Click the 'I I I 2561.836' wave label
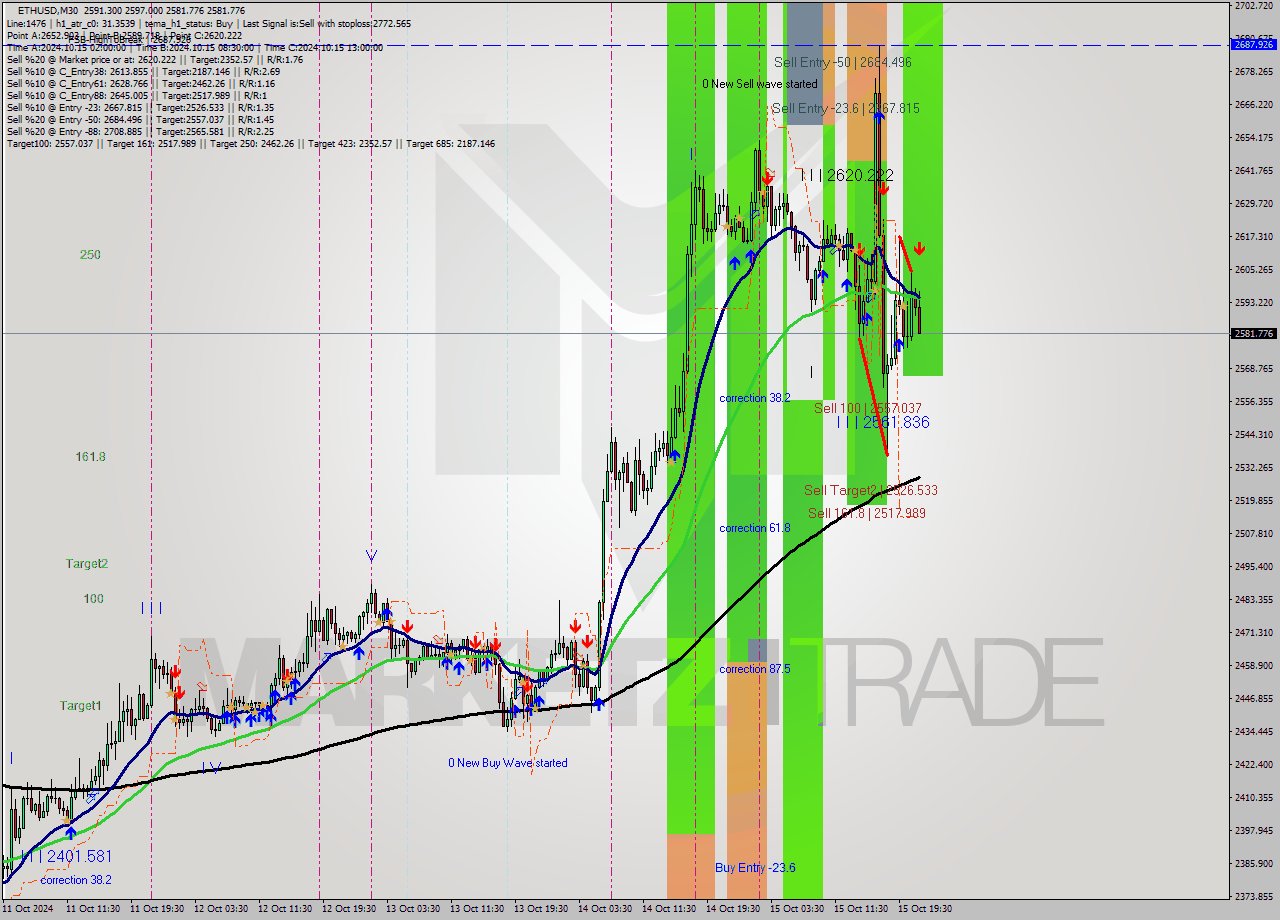The width and height of the screenshot is (1280, 920). [883, 422]
